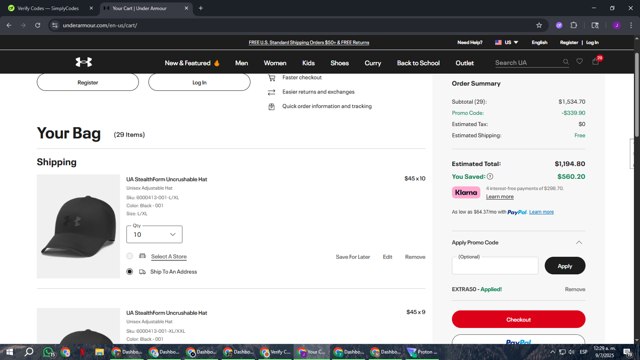The width and height of the screenshot is (640, 360).
Task: Click the English language link
Action: [539, 42]
